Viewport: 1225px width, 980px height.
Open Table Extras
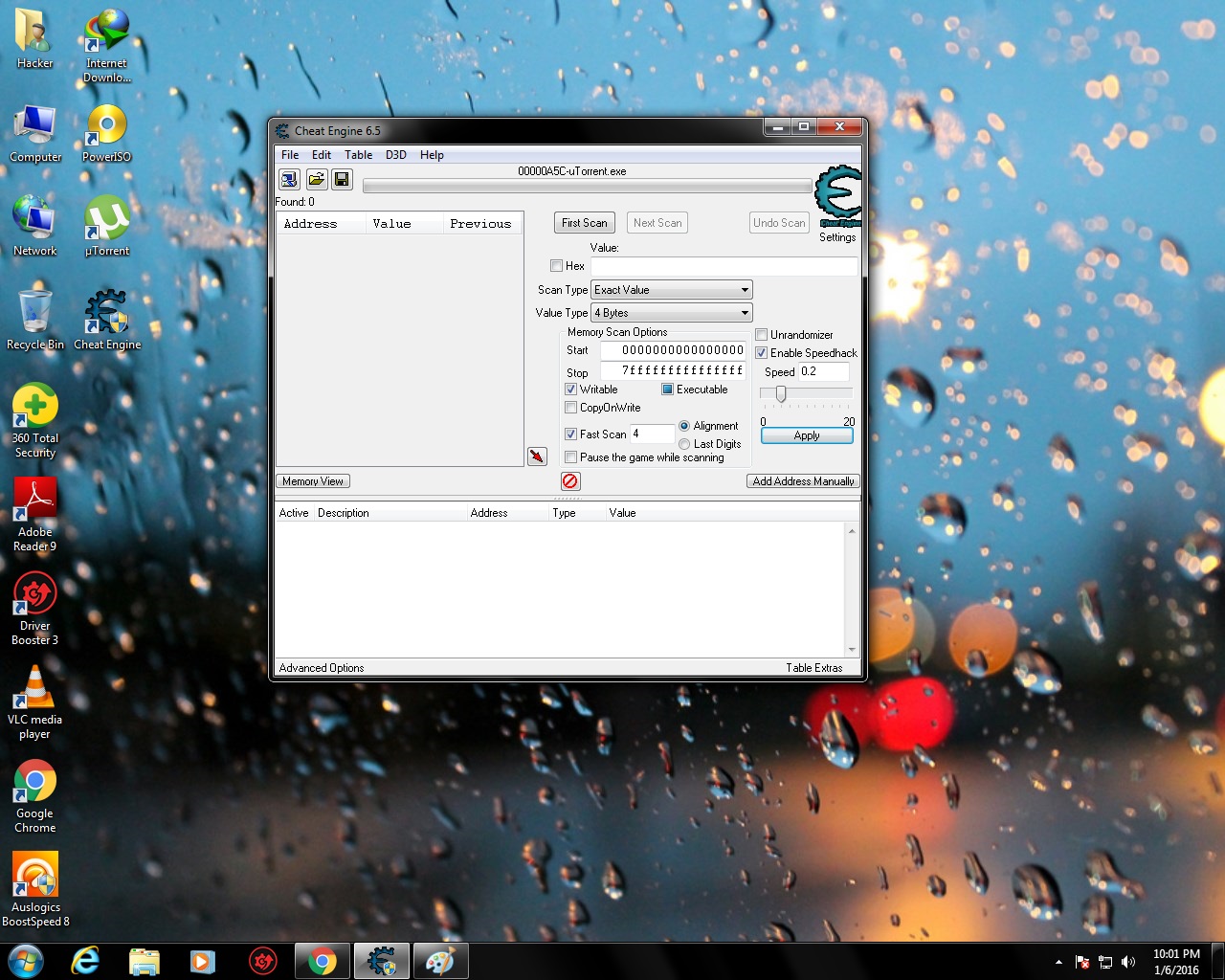(x=814, y=668)
